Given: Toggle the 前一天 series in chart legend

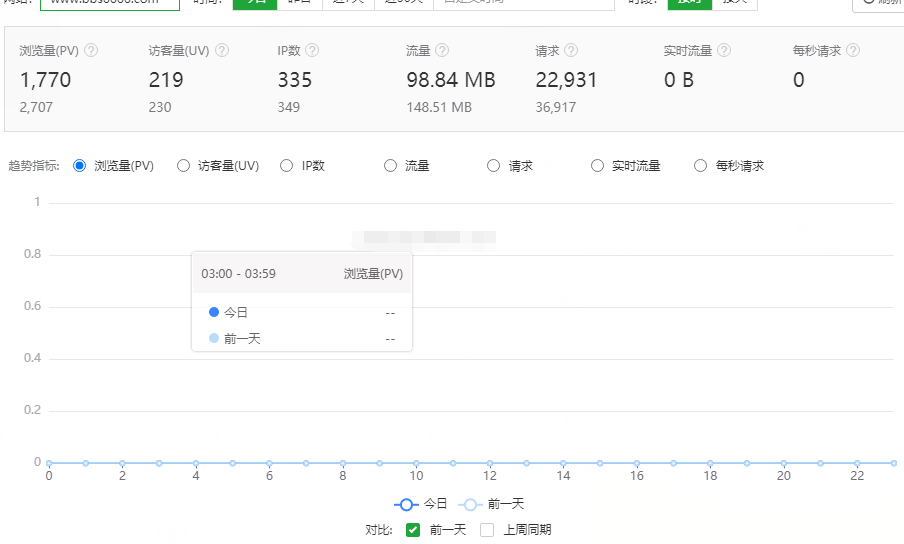Looking at the screenshot, I should point(491,504).
